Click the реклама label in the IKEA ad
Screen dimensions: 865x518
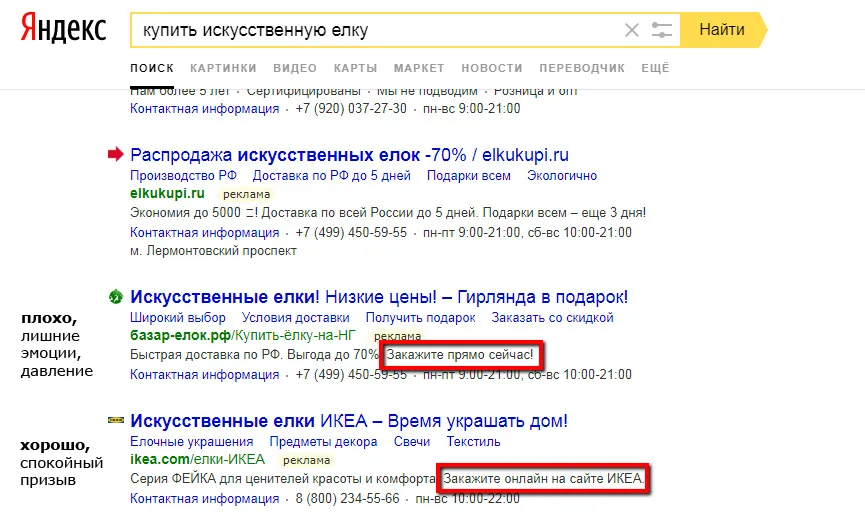306,460
